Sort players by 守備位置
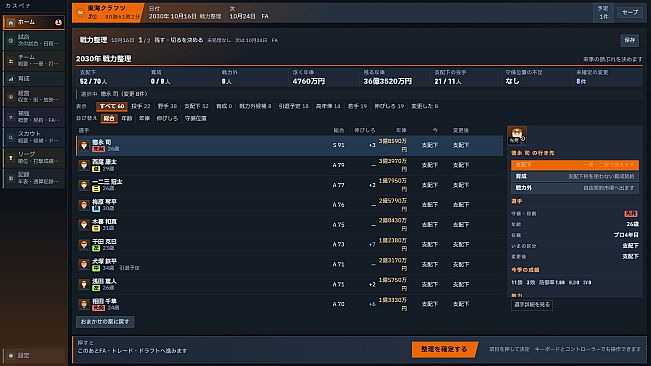Image resolution: width=651 pixels, height=366 pixels. coord(196,119)
